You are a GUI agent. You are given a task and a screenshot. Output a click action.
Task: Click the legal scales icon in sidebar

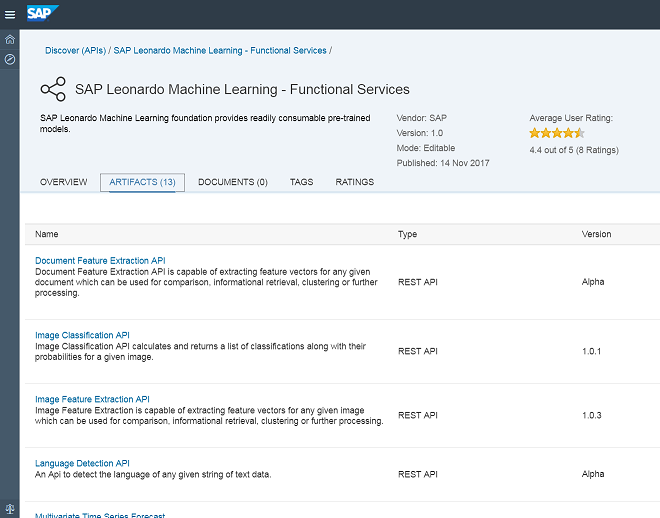(x=10, y=509)
